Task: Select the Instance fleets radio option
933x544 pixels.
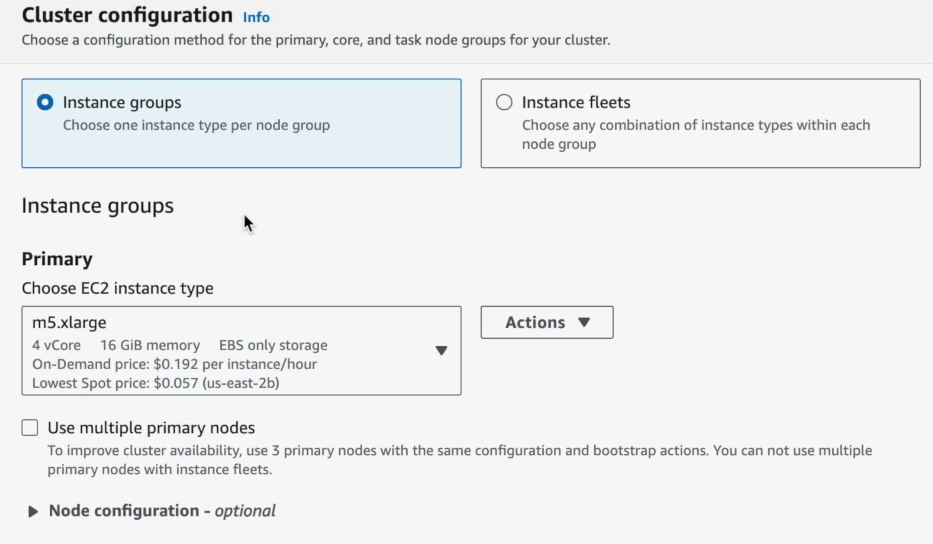Action: tap(504, 102)
